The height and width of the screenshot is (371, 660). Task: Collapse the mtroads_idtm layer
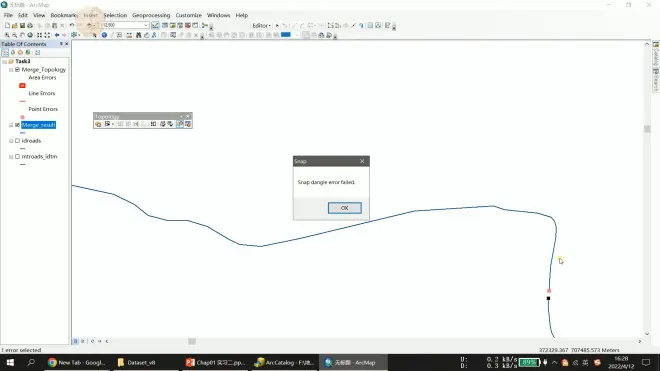(x=11, y=157)
